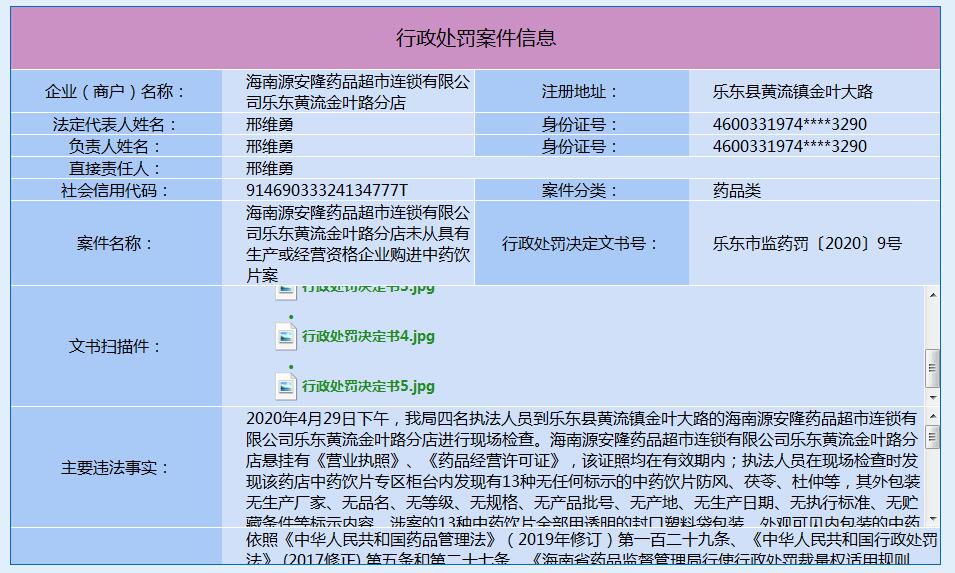Screen dimensions: 955x573
Task: Click the image icon beside 行政处罚决定书5.jpg
Action: 287,385
